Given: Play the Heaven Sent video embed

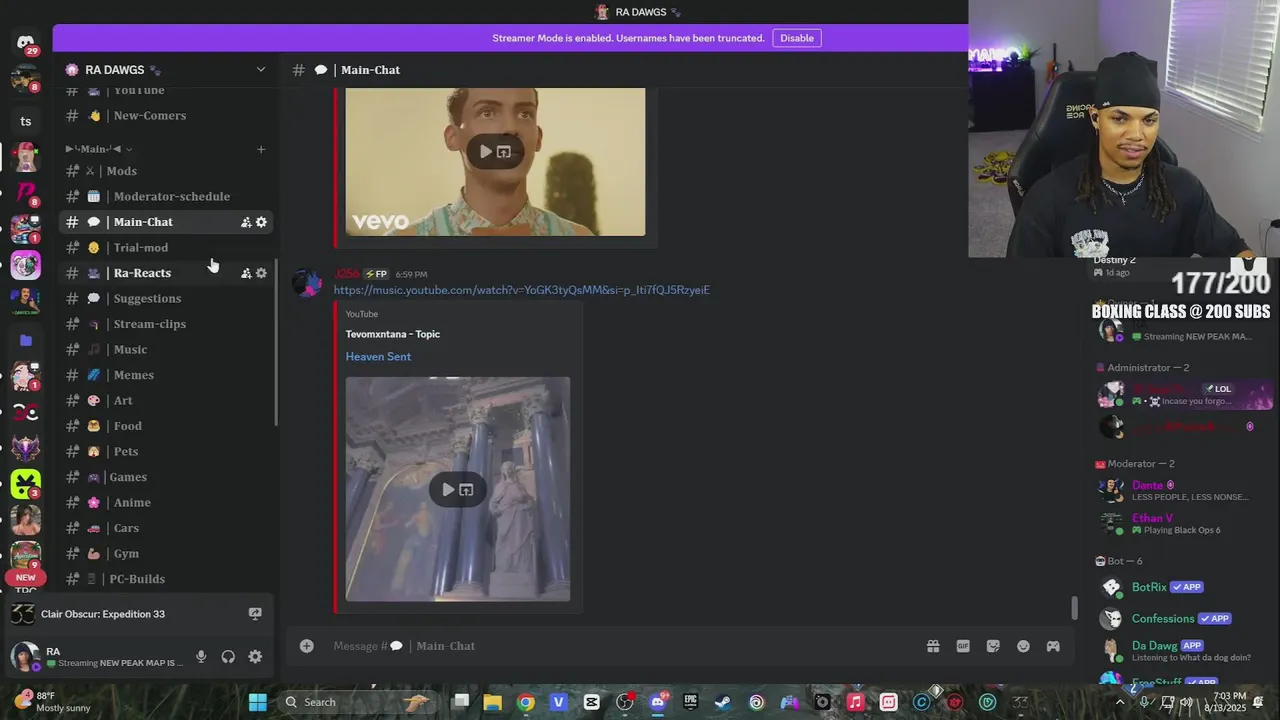Looking at the screenshot, I should [x=448, y=490].
